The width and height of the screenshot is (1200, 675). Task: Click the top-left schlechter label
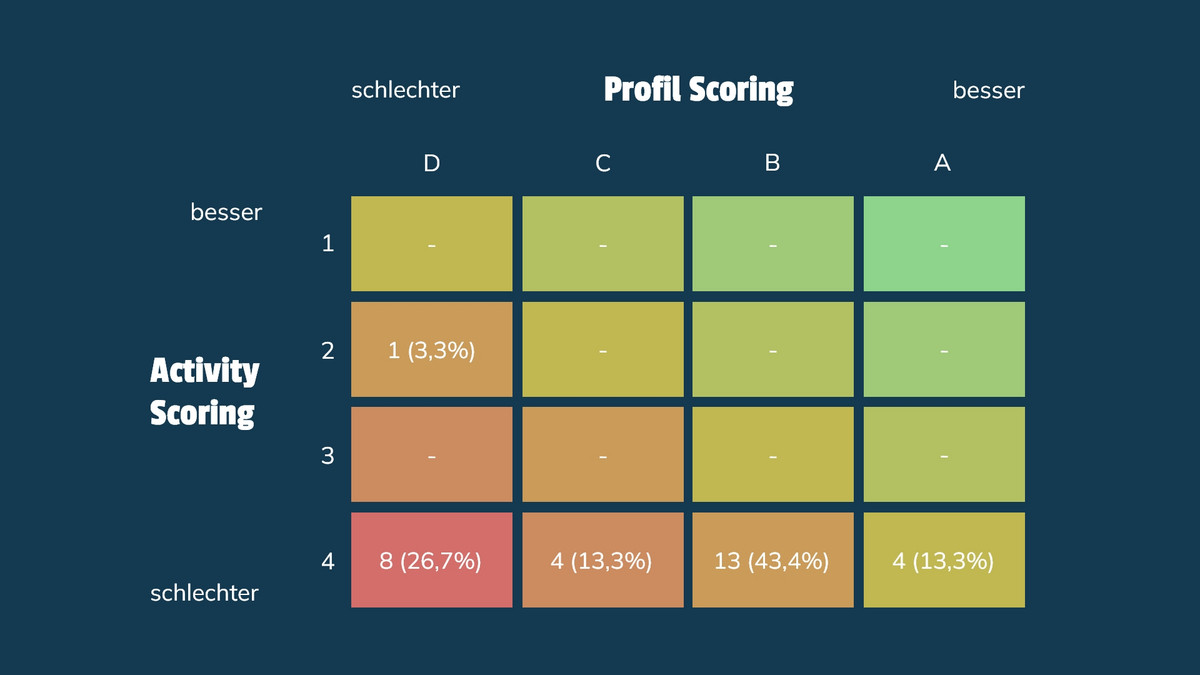tap(405, 90)
